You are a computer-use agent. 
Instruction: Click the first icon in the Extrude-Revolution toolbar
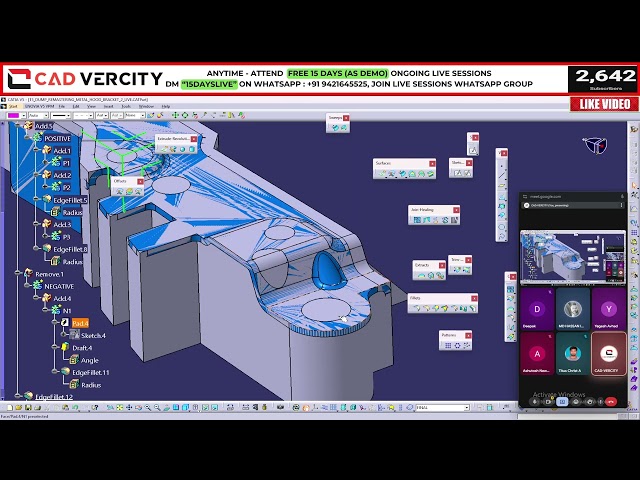164,149
